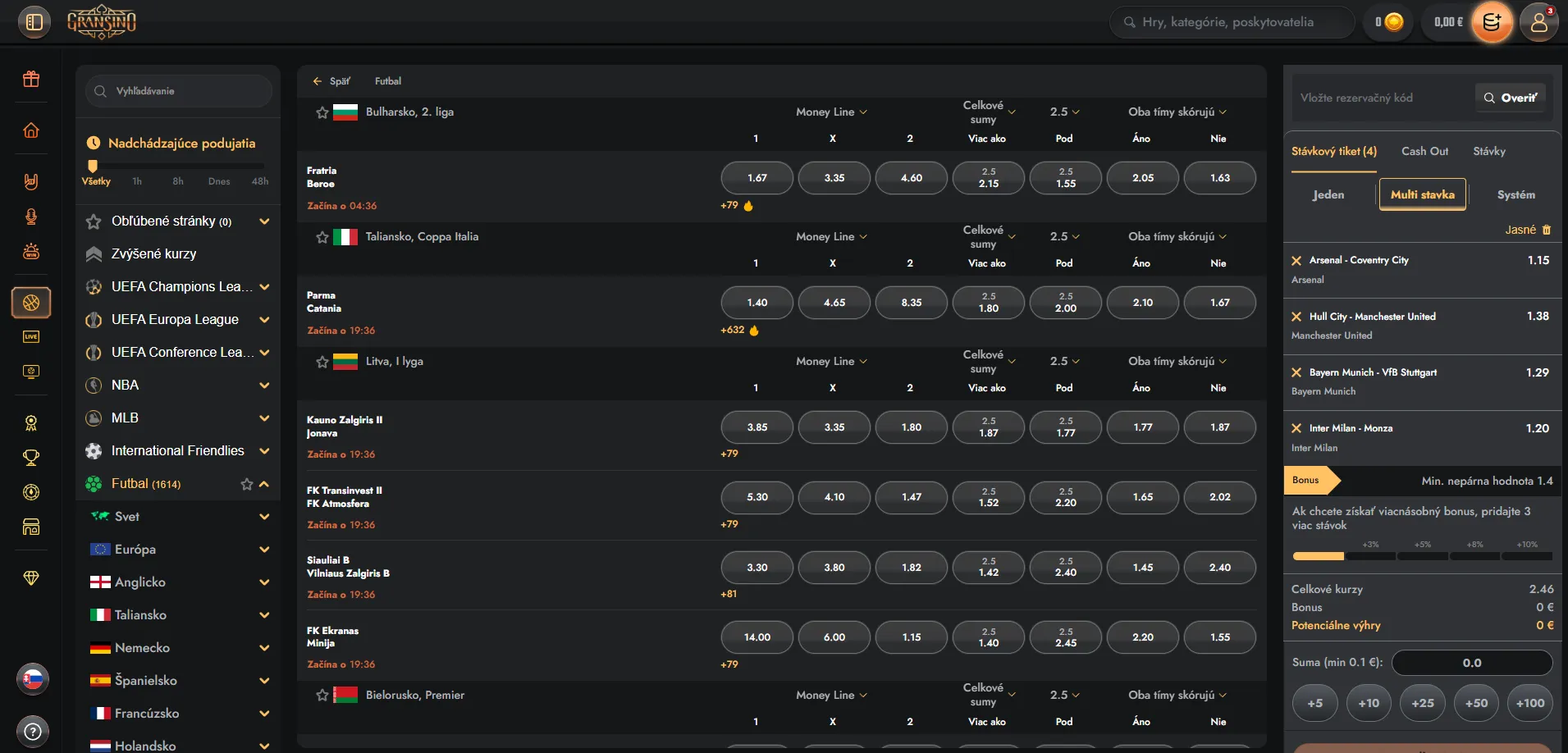This screenshot has width=1568, height=753.
Task: Open the Money Line dropdown for Bulharsko
Action: pos(831,112)
